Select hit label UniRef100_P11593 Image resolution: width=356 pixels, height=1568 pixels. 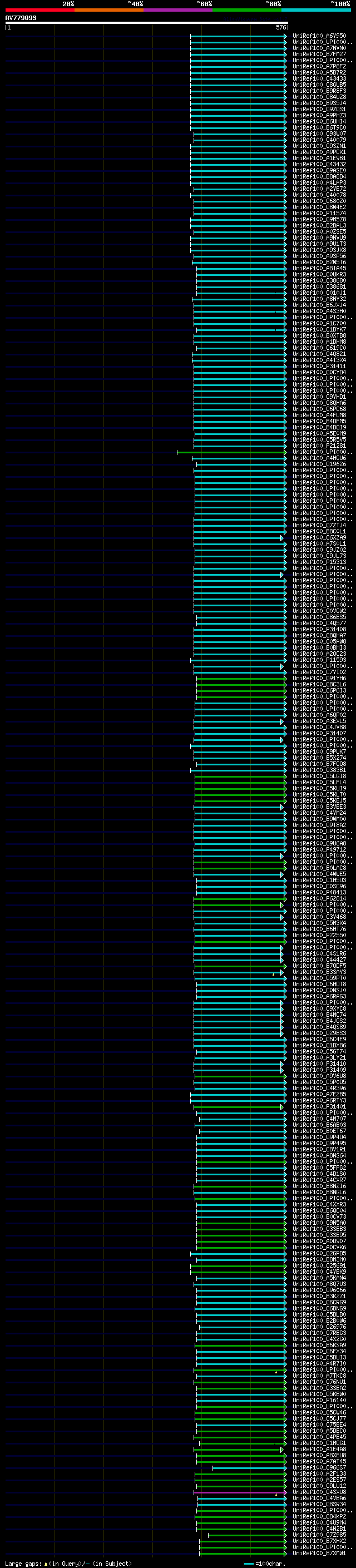(x=319, y=660)
